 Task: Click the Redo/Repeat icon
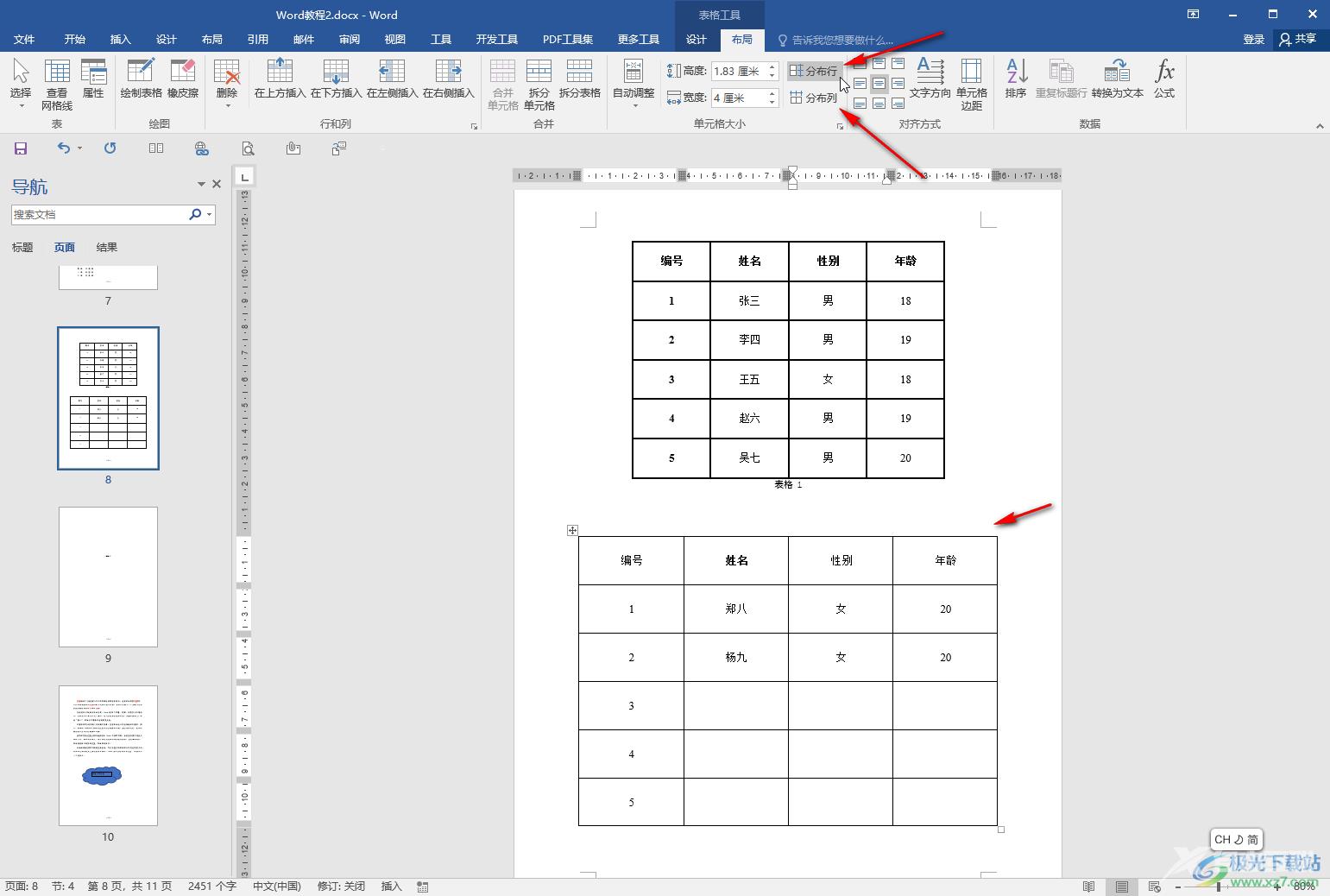[x=110, y=148]
